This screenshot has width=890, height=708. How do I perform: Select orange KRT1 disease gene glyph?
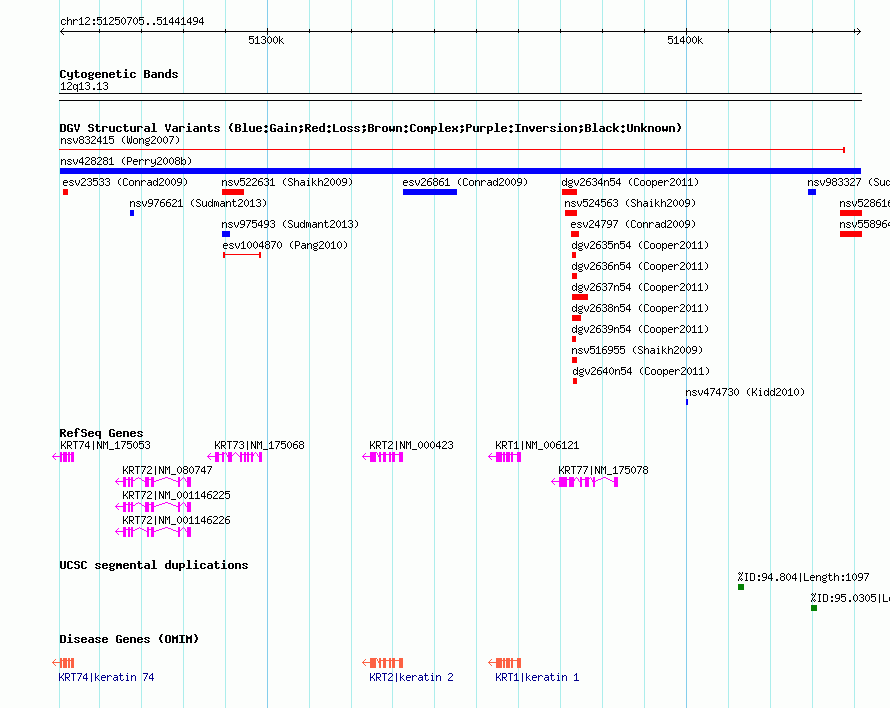pyautogui.click(x=505, y=663)
